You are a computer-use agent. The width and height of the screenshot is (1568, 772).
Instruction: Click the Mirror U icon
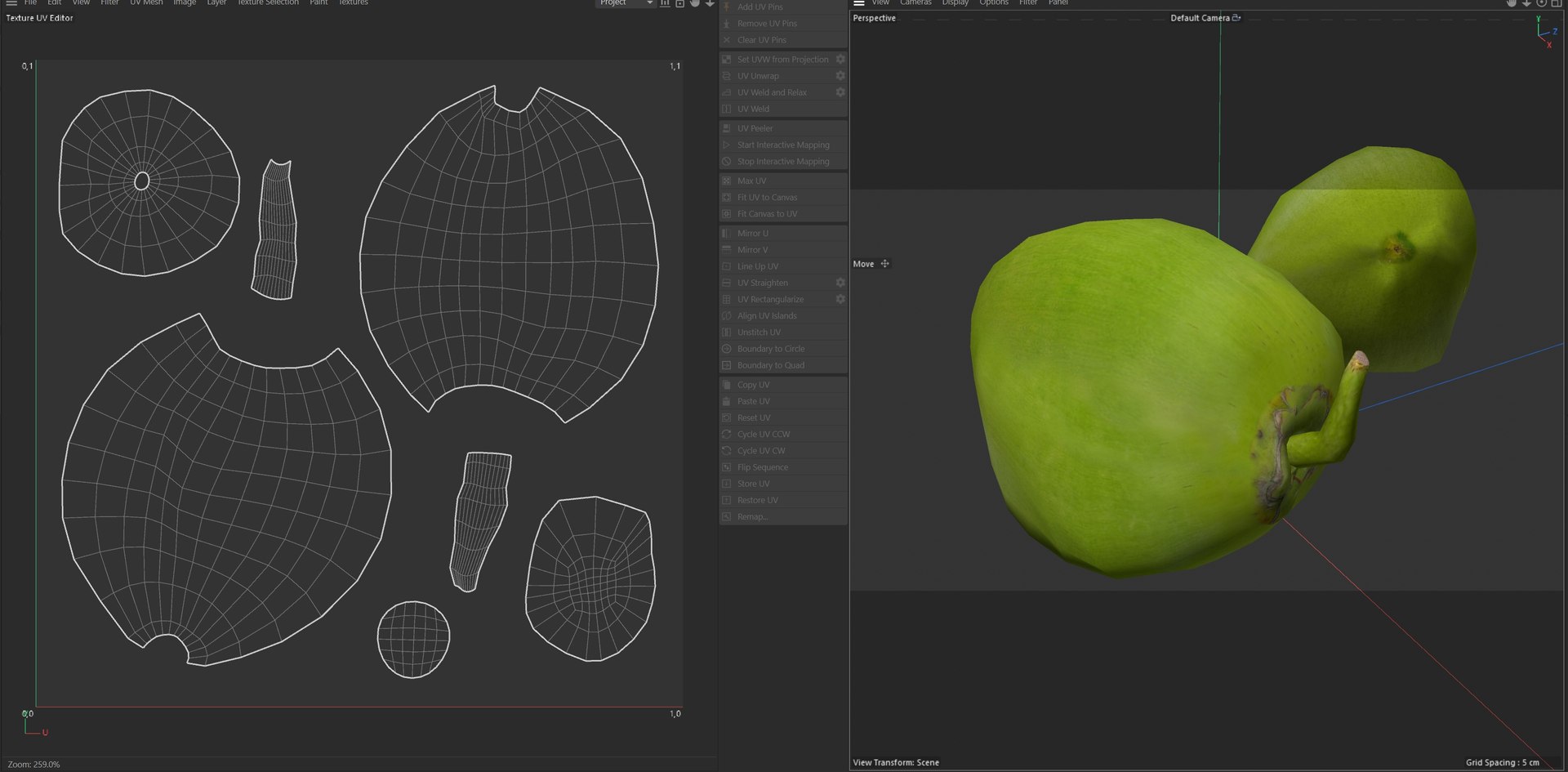[727, 233]
